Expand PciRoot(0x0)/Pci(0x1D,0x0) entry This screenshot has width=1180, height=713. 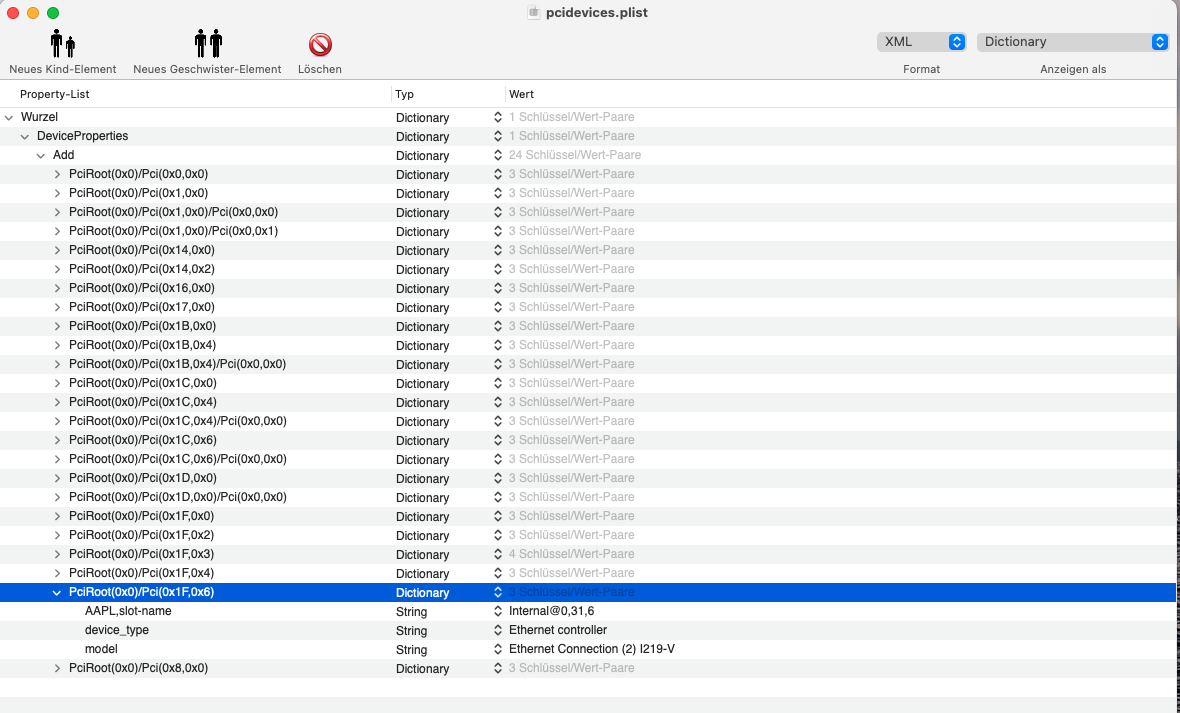[x=57, y=478]
